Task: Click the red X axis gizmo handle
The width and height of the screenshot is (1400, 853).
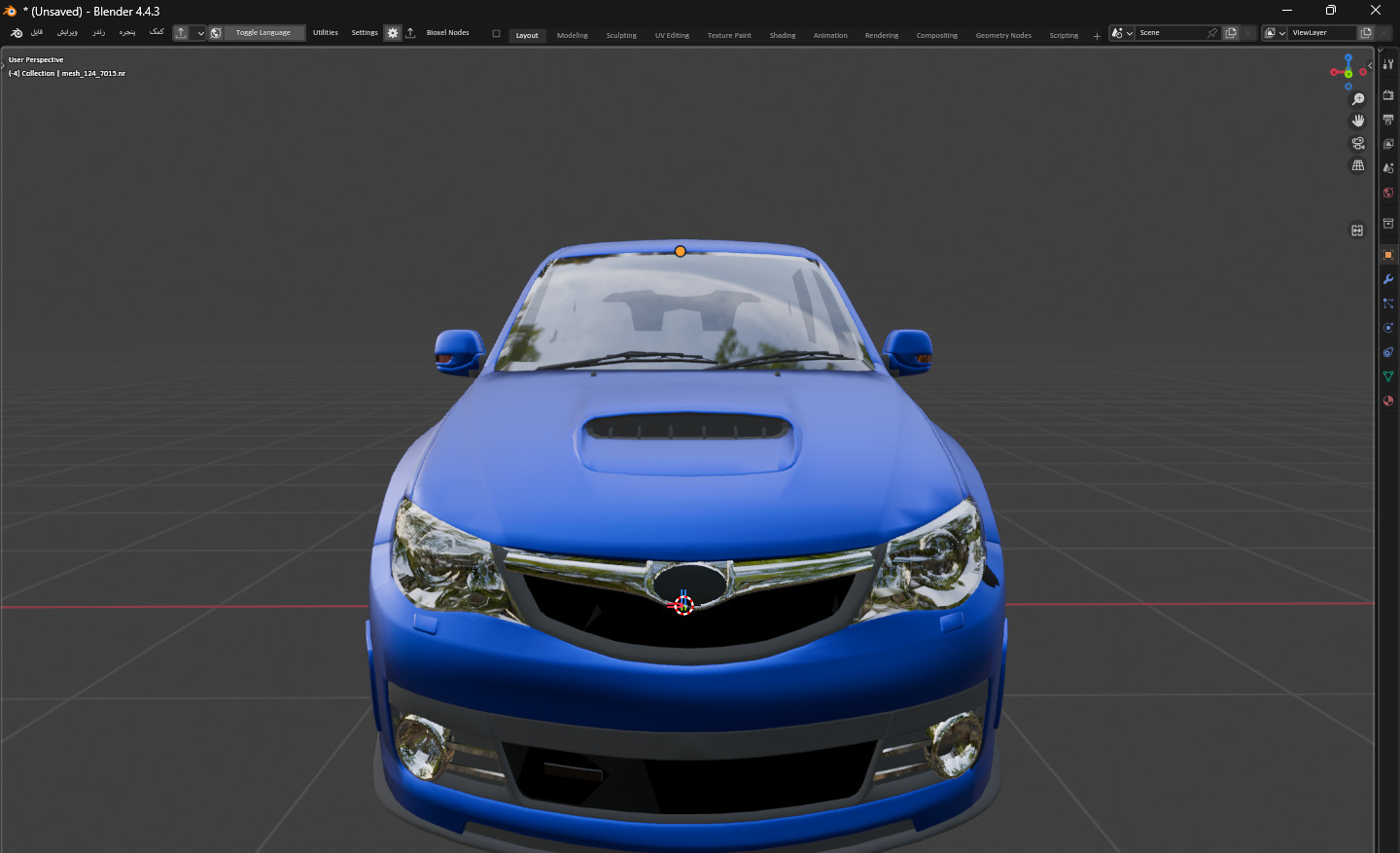Action: point(1334,72)
